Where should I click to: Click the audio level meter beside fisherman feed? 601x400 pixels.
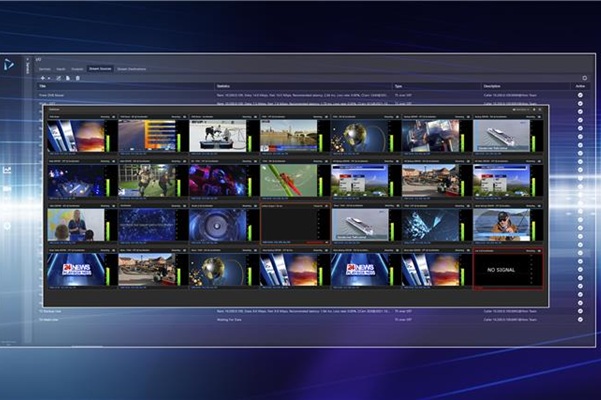point(534,231)
